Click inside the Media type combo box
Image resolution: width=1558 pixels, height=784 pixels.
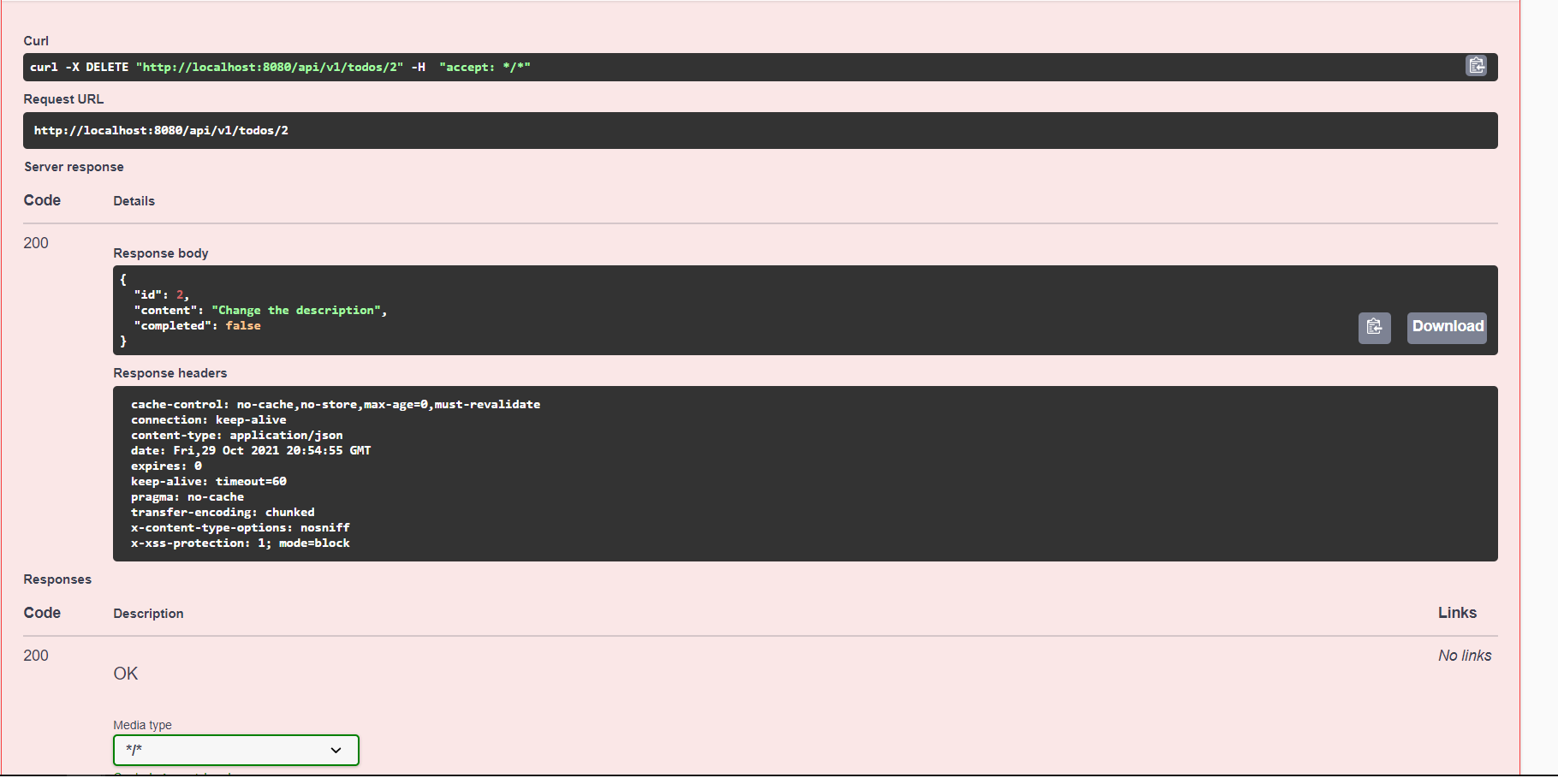214,750
